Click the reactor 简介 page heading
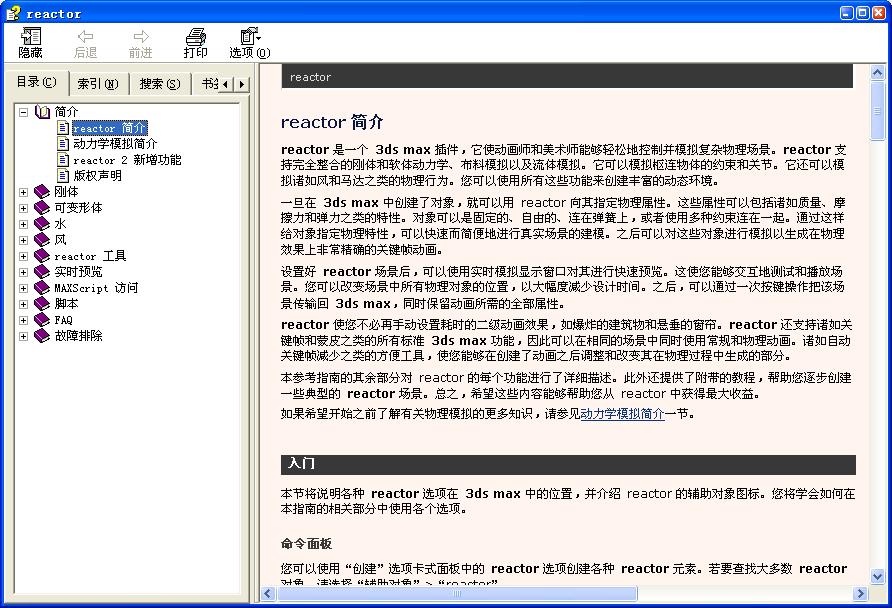 click(x=332, y=122)
